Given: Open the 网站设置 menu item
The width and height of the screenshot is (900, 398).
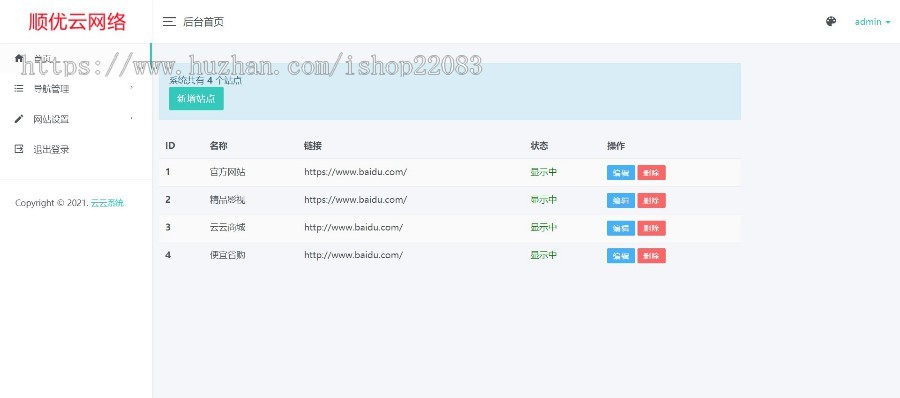Looking at the screenshot, I should 76,119.
